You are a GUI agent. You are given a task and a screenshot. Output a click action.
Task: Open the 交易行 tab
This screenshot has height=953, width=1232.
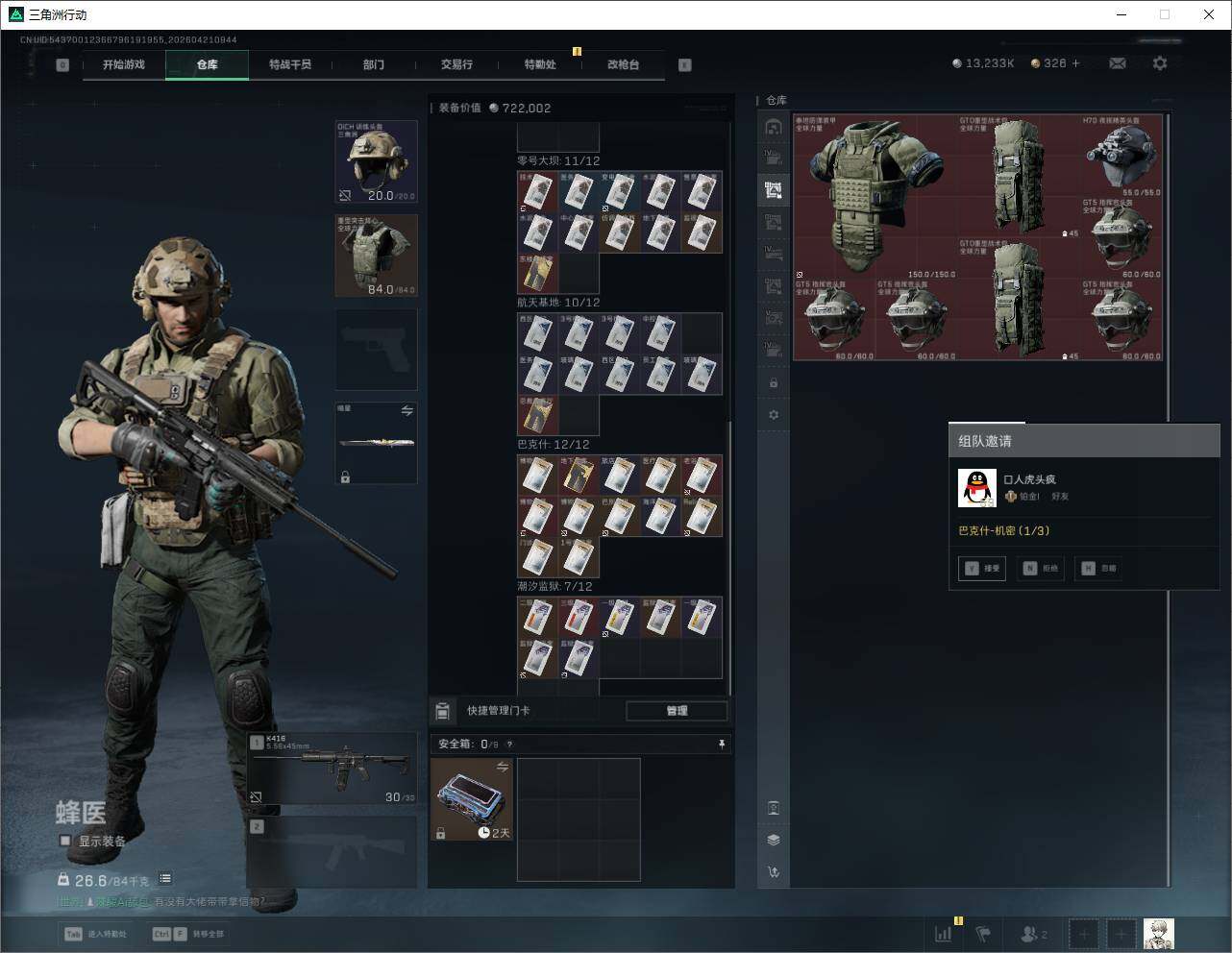456,65
